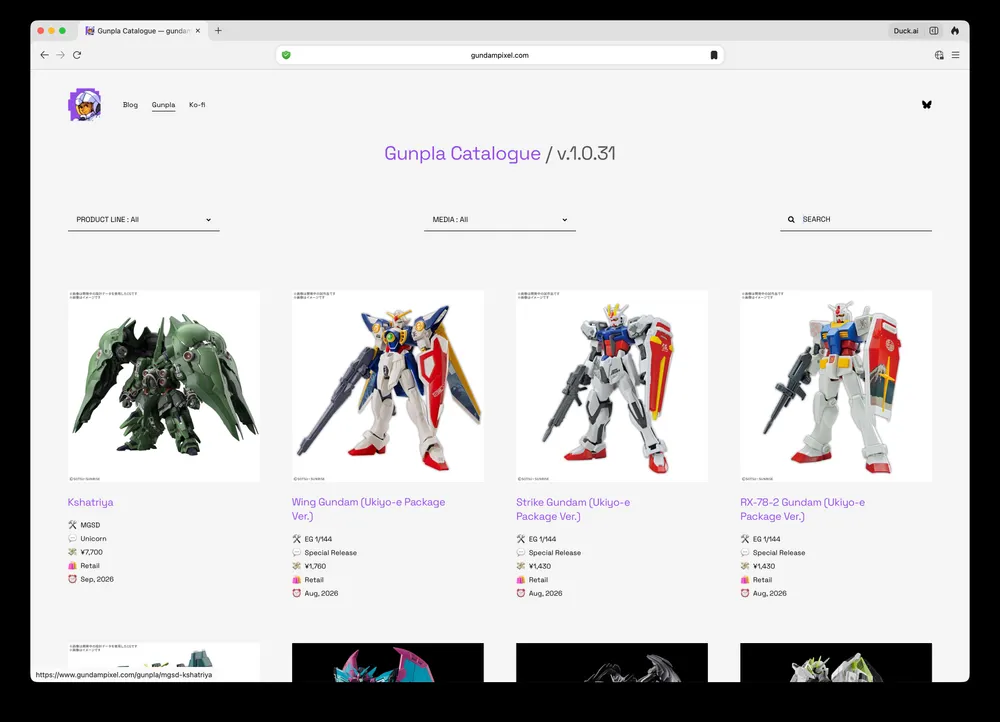Open the Bluesky butterfly icon link

(926, 105)
